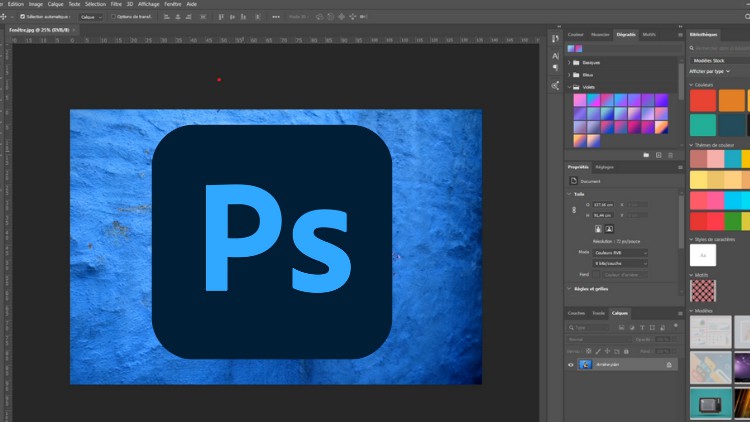Click the Arrière-plan layer lock icon
Viewport: 750px width, 422px height.
point(669,365)
